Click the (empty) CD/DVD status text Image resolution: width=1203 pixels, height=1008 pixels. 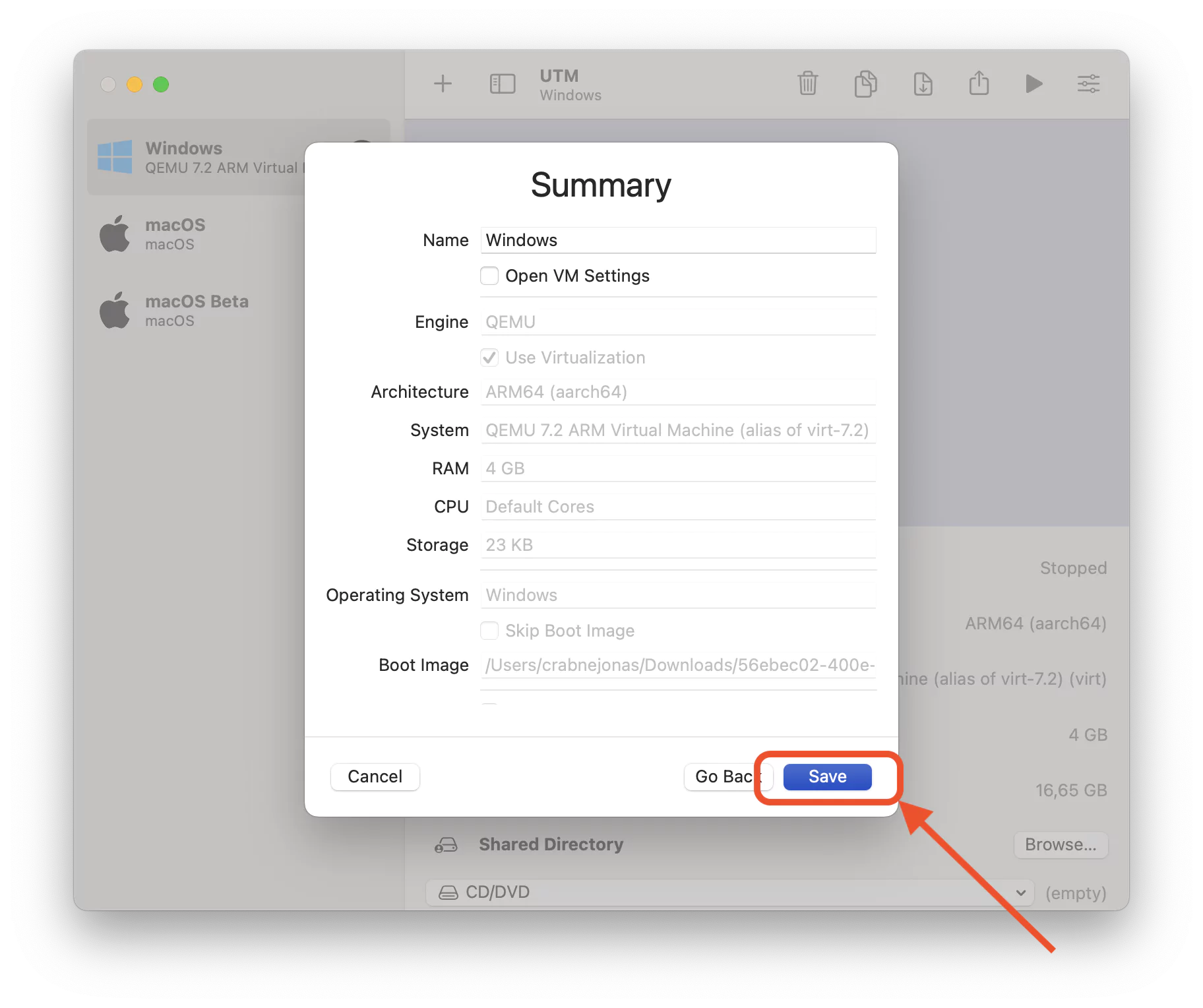pos(1076,893)
